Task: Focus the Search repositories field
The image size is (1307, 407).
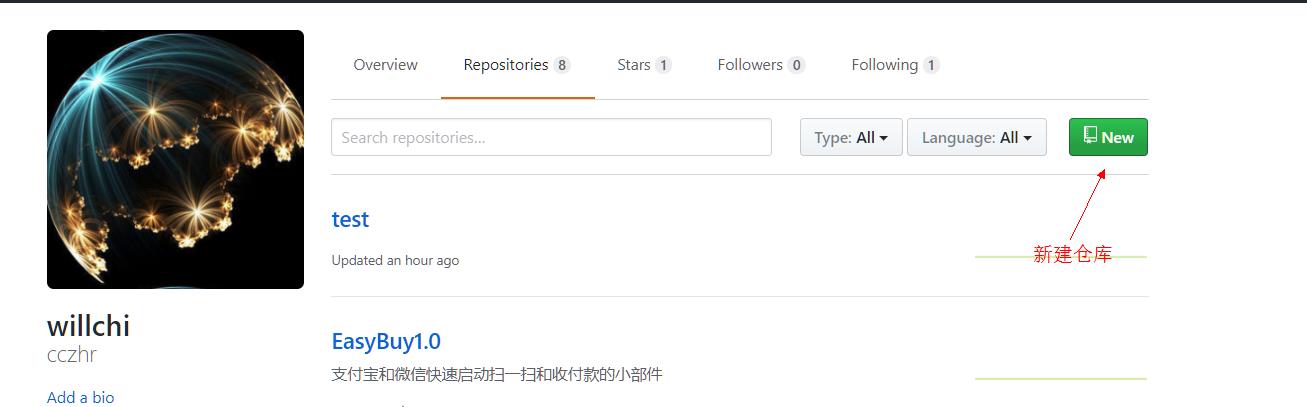Action: coord(551,137)
